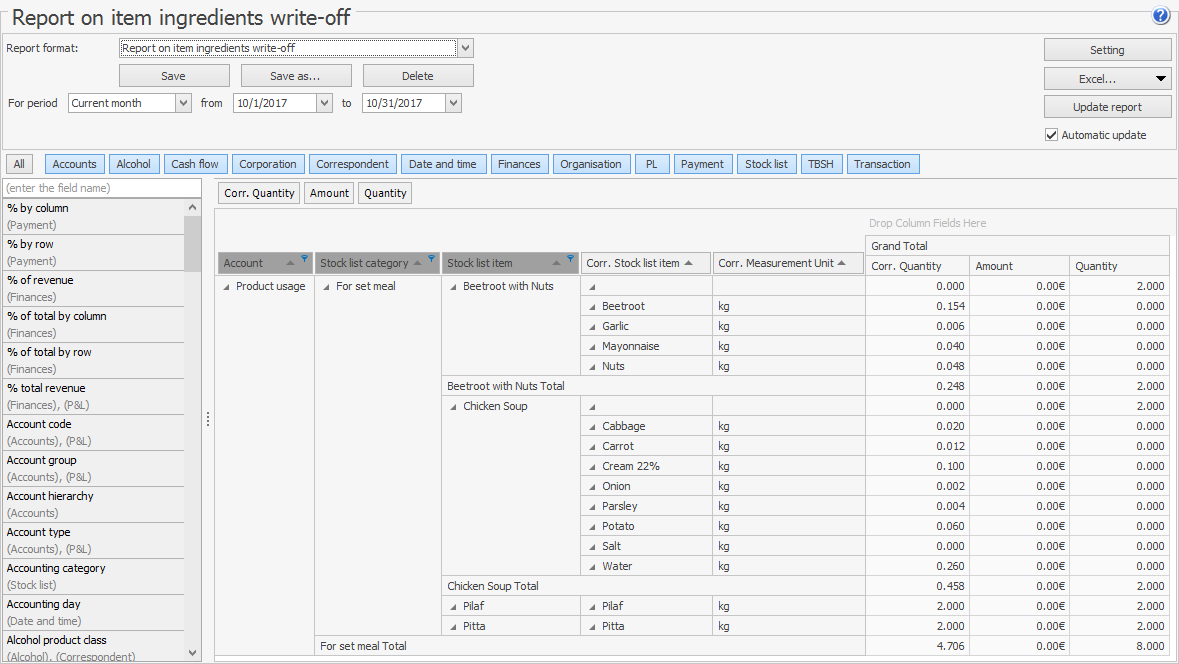Click sort arrow on Corr. Measurement Unit header
Image resolution: width=1179 pixels, height=664 pixels.
click(842, 264)
